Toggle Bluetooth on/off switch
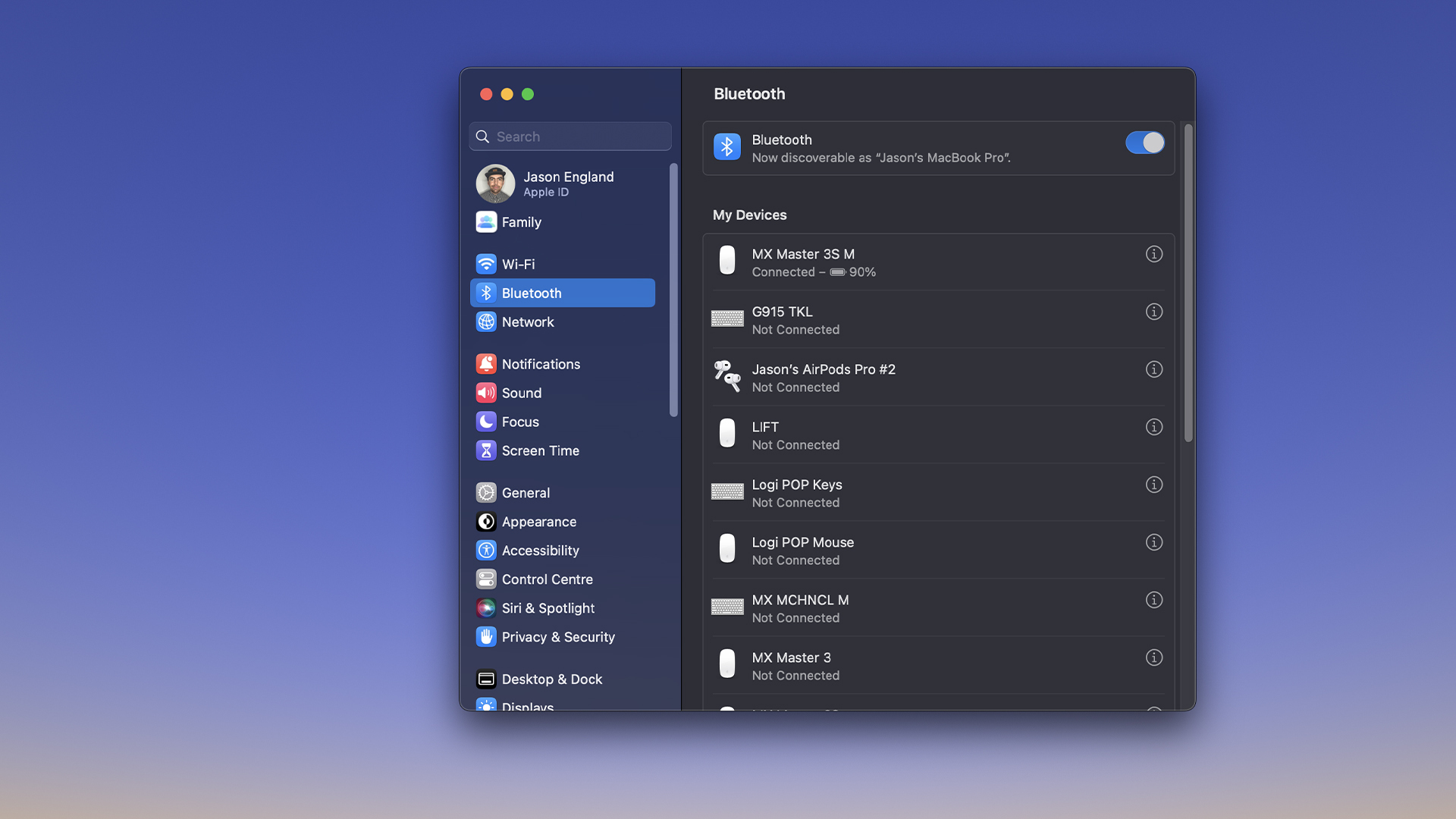This screenshot has height=819, width=1456. pyautogui.click(x=1144, y=143)
